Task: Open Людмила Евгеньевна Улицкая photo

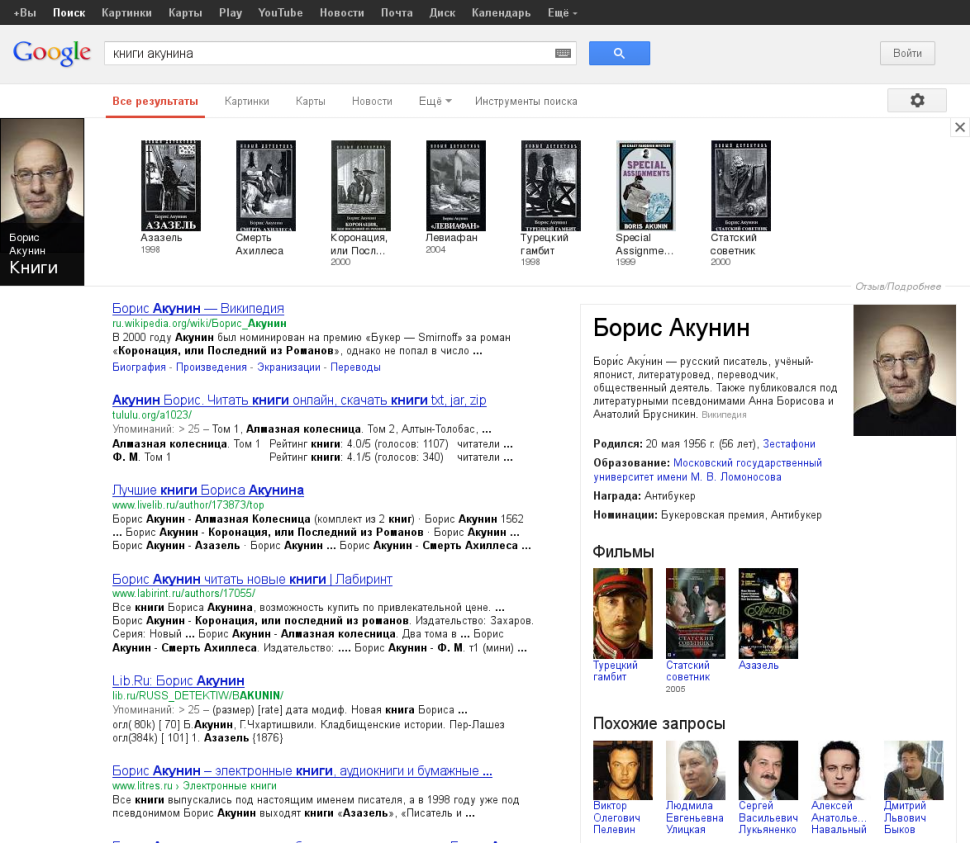Action: pos(695,770)
